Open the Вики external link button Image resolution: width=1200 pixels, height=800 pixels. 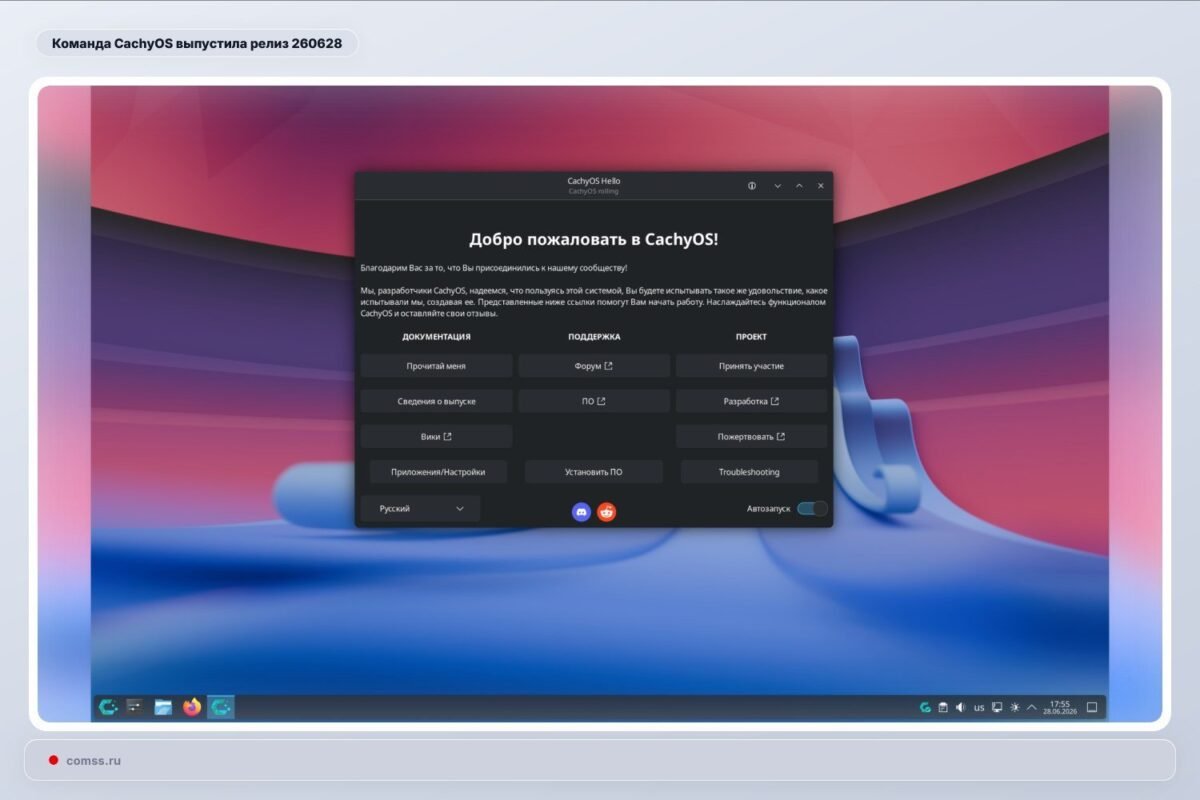(x=436, y=436)
